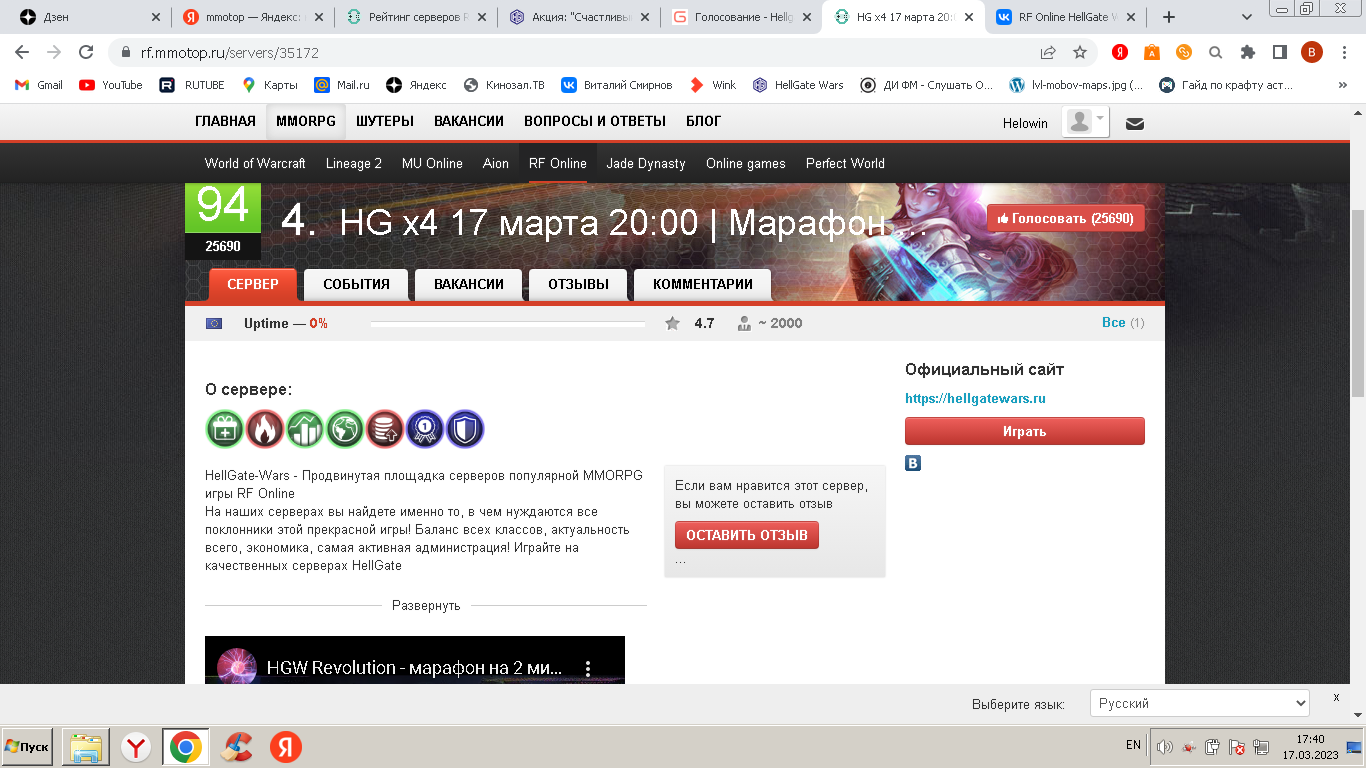Click the green bar chart badge icon

[305, 429]
